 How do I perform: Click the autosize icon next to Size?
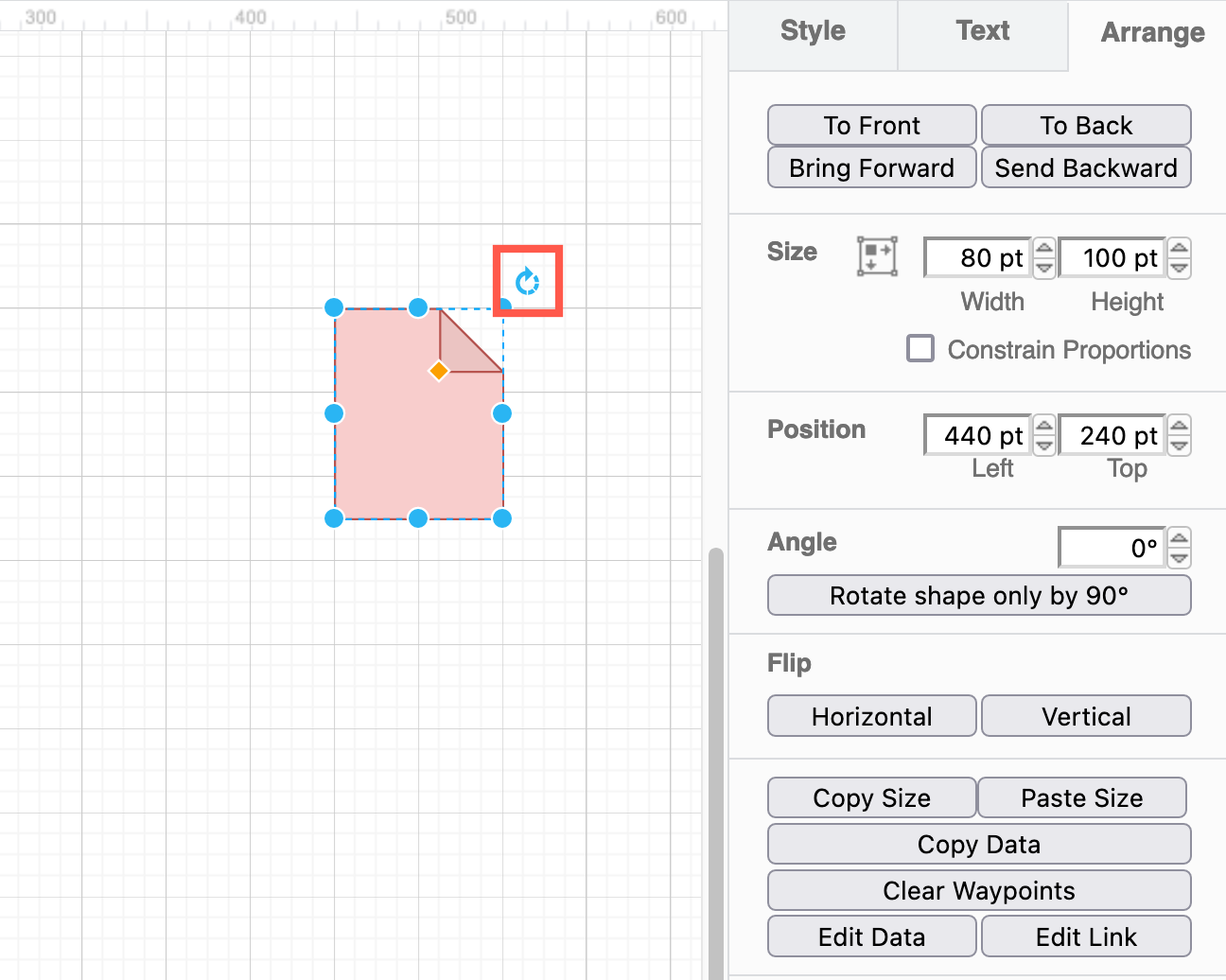coord(876,256)
